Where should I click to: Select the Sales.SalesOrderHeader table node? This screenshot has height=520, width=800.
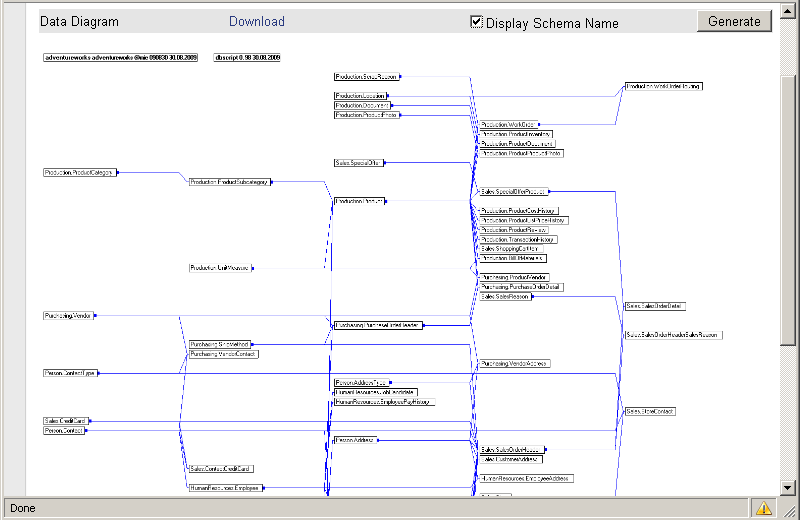(512, 450)
